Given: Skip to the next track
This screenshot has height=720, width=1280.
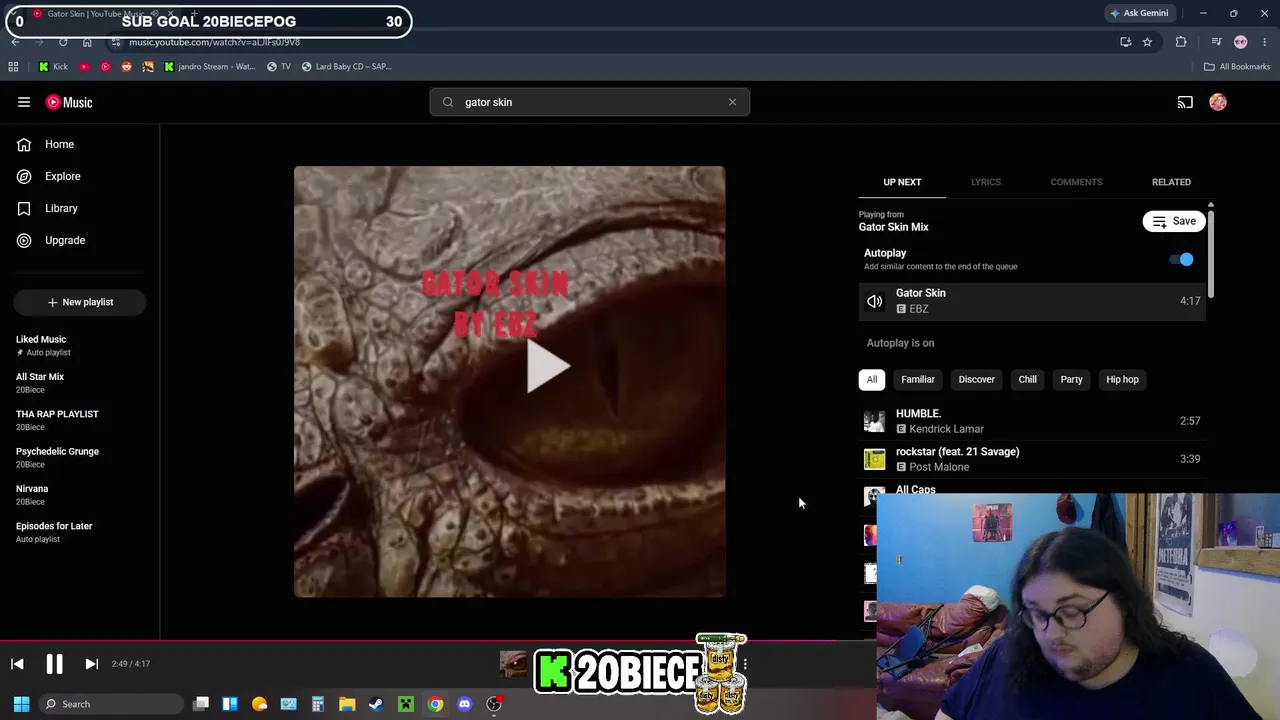Looking at the screenshot, I should pos(91,664).
